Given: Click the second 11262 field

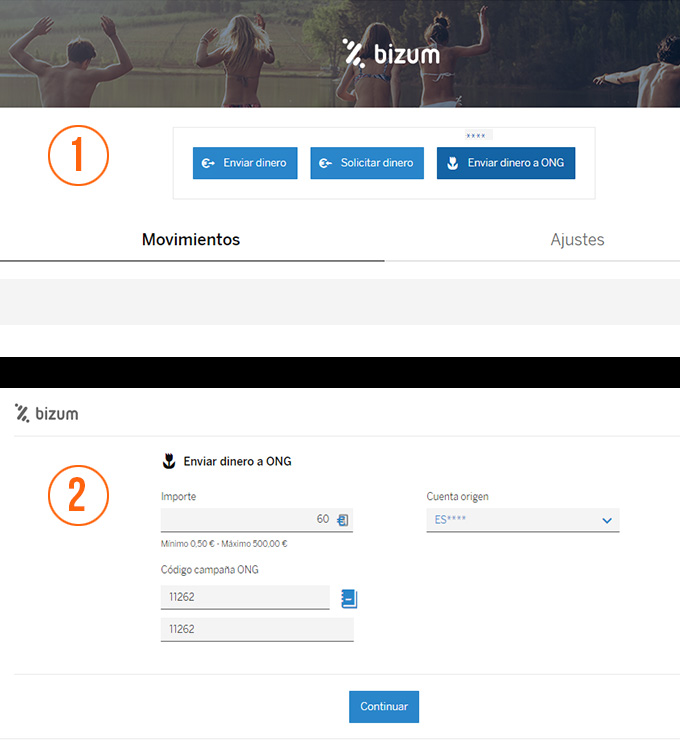Looking at the screenshot, I should pos(257,629).
